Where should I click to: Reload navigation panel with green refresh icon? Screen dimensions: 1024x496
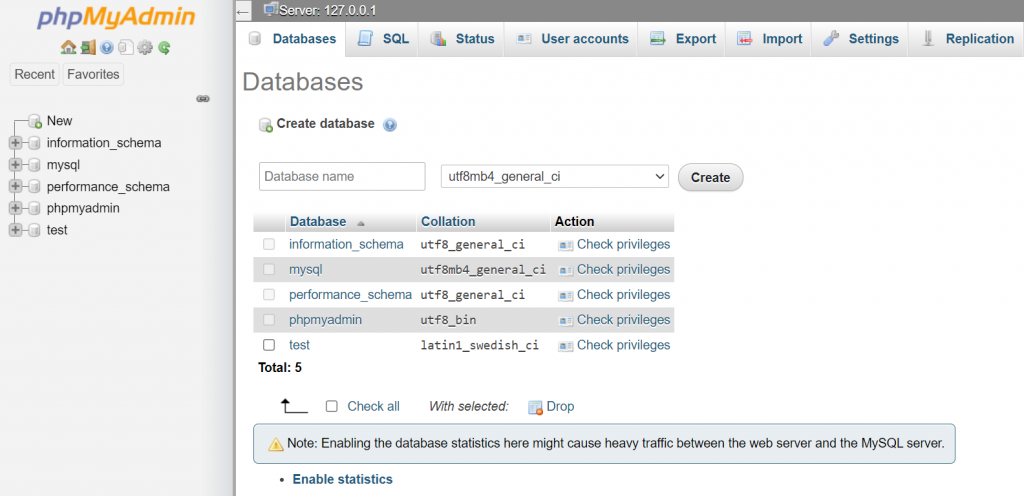(164, 47)
